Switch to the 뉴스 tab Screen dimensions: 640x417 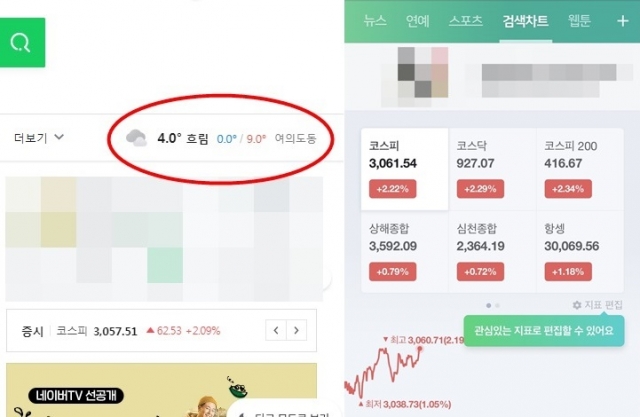375,20
